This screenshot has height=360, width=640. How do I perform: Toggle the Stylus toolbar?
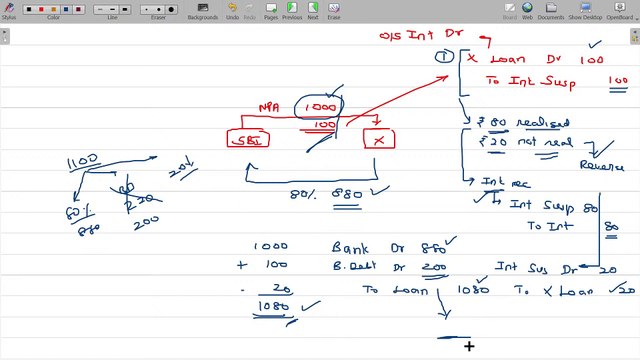point(9,11)
